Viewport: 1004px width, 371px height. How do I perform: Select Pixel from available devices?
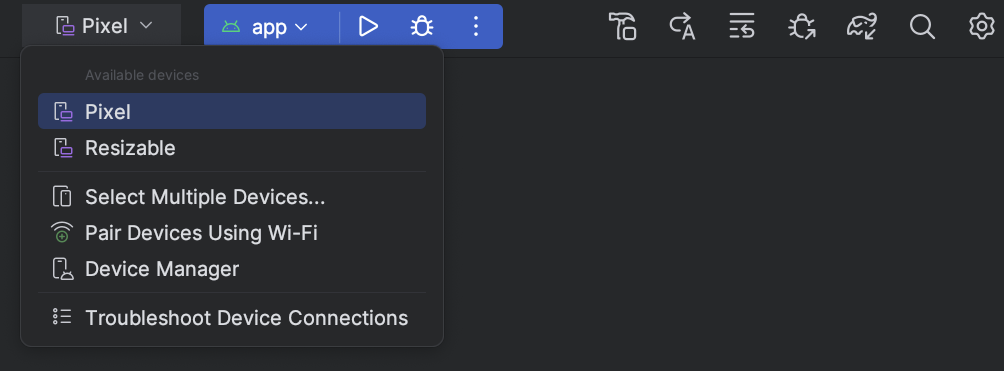coord(232,111)
